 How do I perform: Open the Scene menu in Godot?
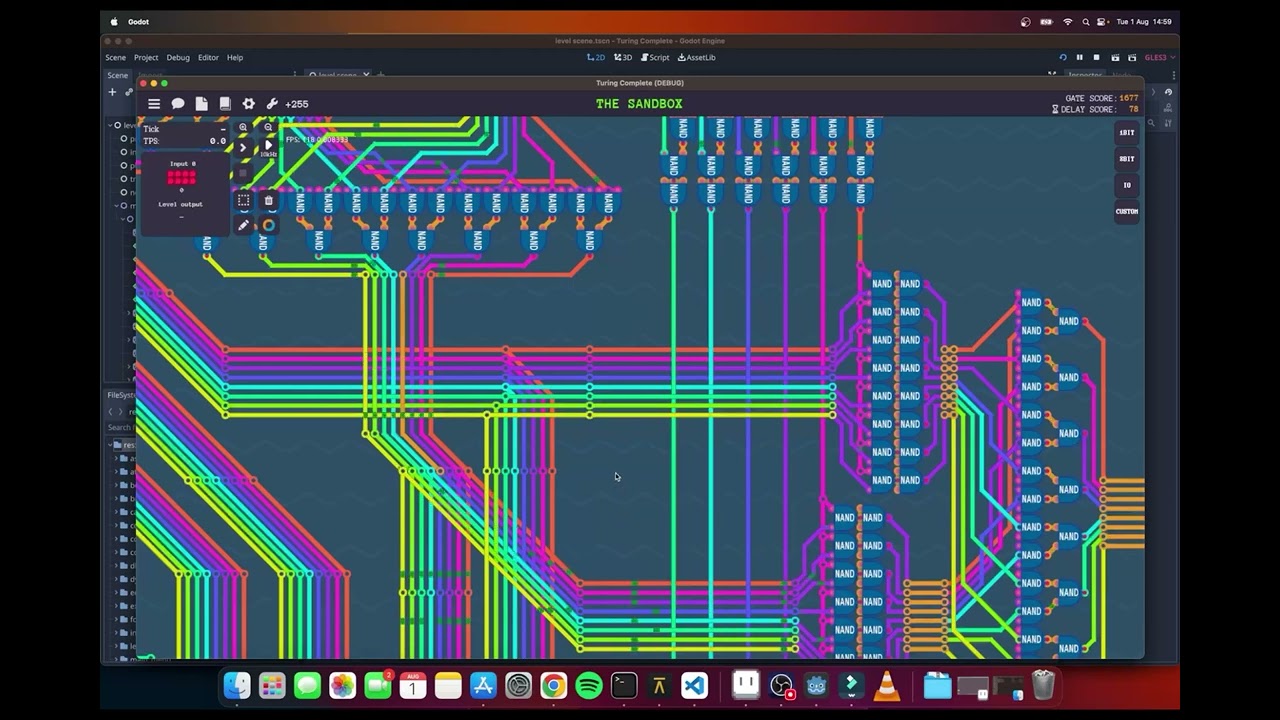click(116, 57)
